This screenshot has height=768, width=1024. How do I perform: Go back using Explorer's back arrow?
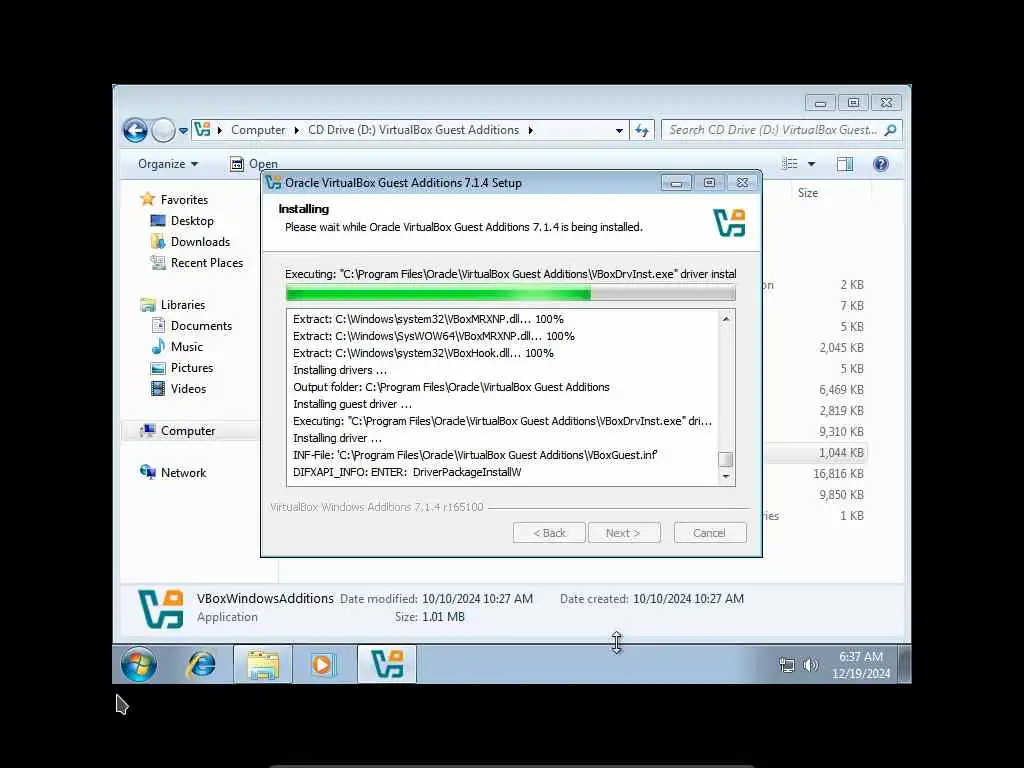tap(135, 130)
